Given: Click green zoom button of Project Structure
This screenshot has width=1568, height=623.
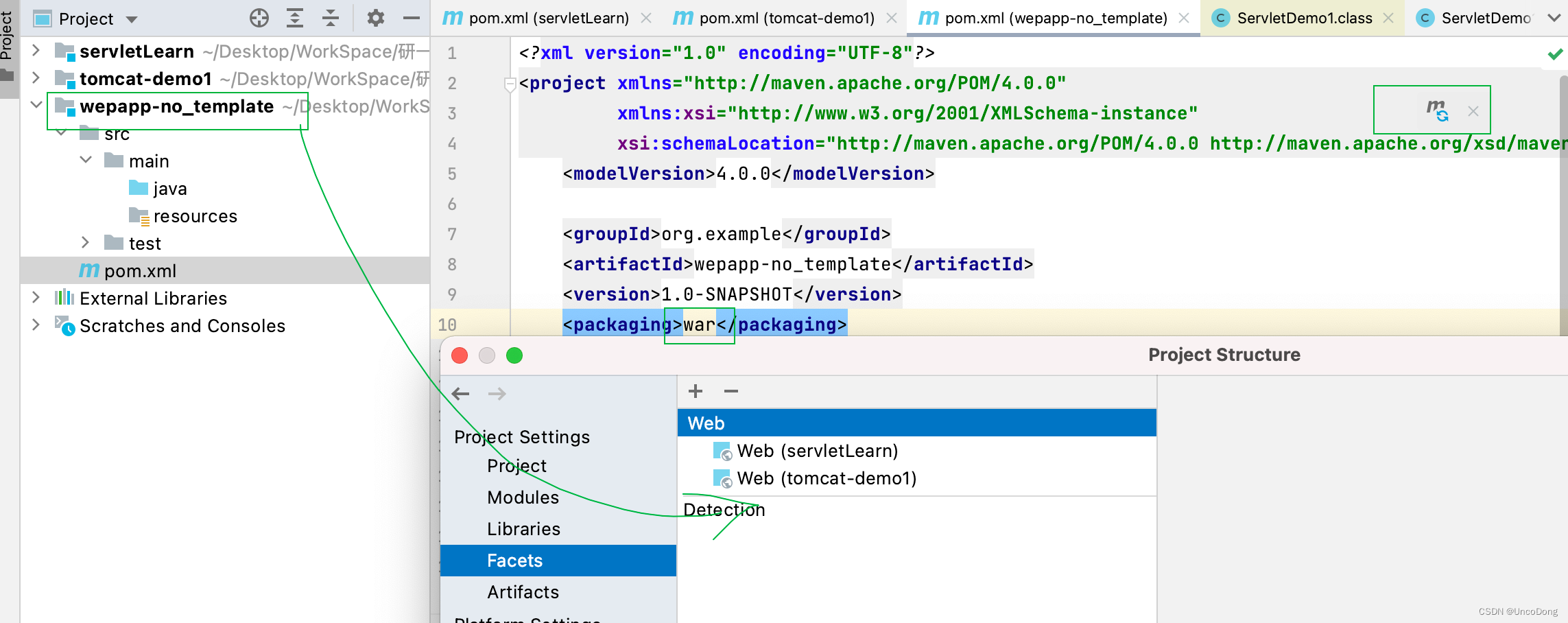Looking at the screenshot, I should (514, 355).
